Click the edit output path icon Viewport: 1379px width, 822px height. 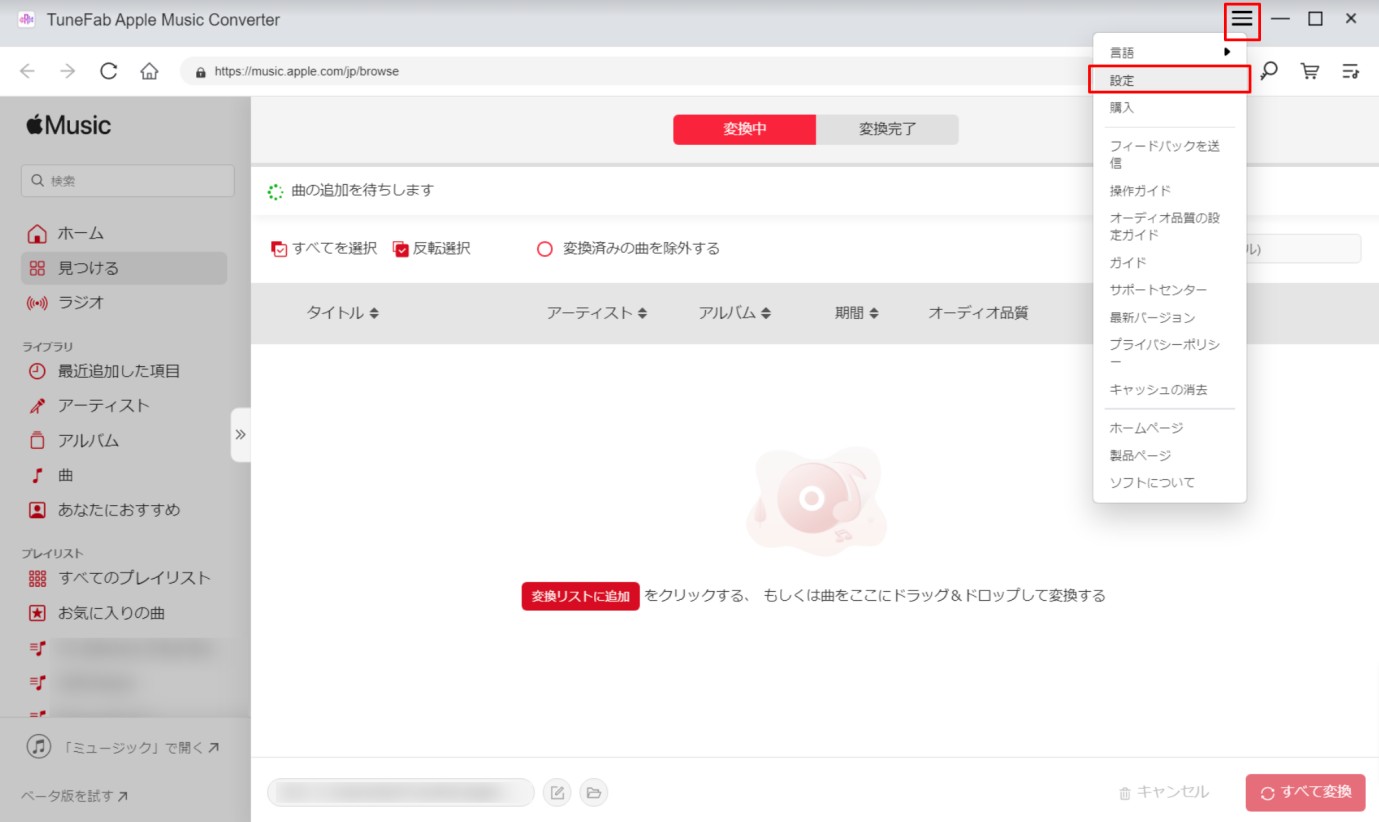coord(558,793)
